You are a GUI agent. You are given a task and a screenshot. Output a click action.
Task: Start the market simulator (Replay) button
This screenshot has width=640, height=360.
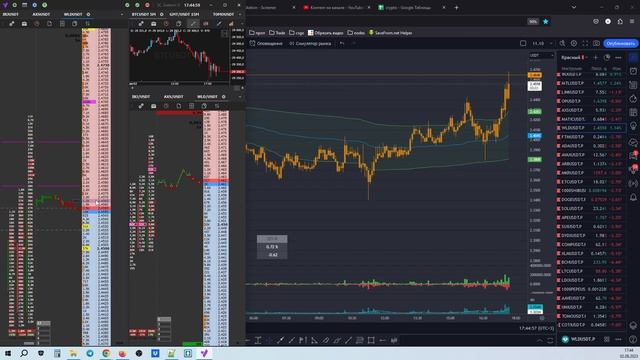coord(310,43)
